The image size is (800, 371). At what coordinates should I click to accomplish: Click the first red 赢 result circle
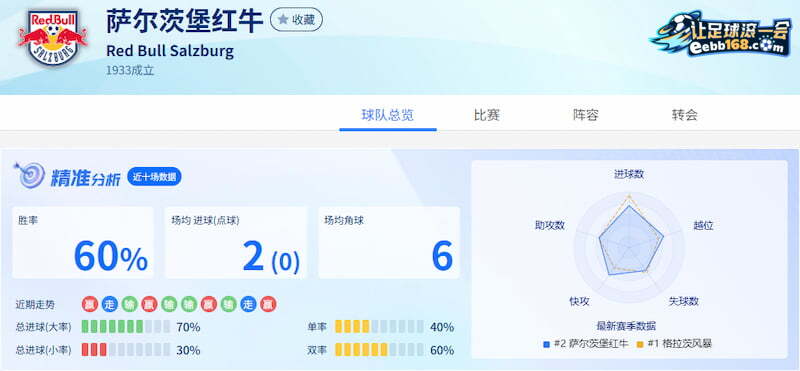pos(90,305)
